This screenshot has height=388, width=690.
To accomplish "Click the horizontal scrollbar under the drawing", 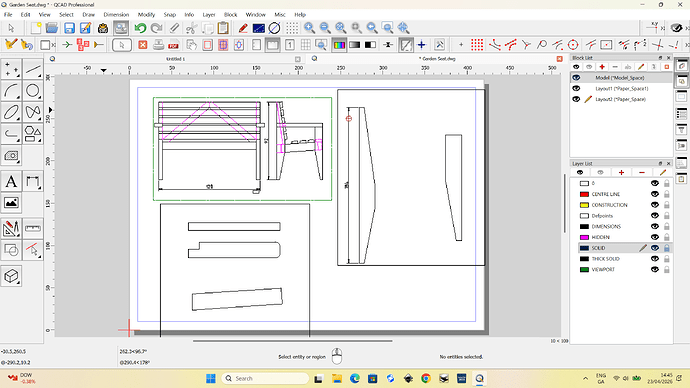I will pyautogui.click(x=292, y=340).
